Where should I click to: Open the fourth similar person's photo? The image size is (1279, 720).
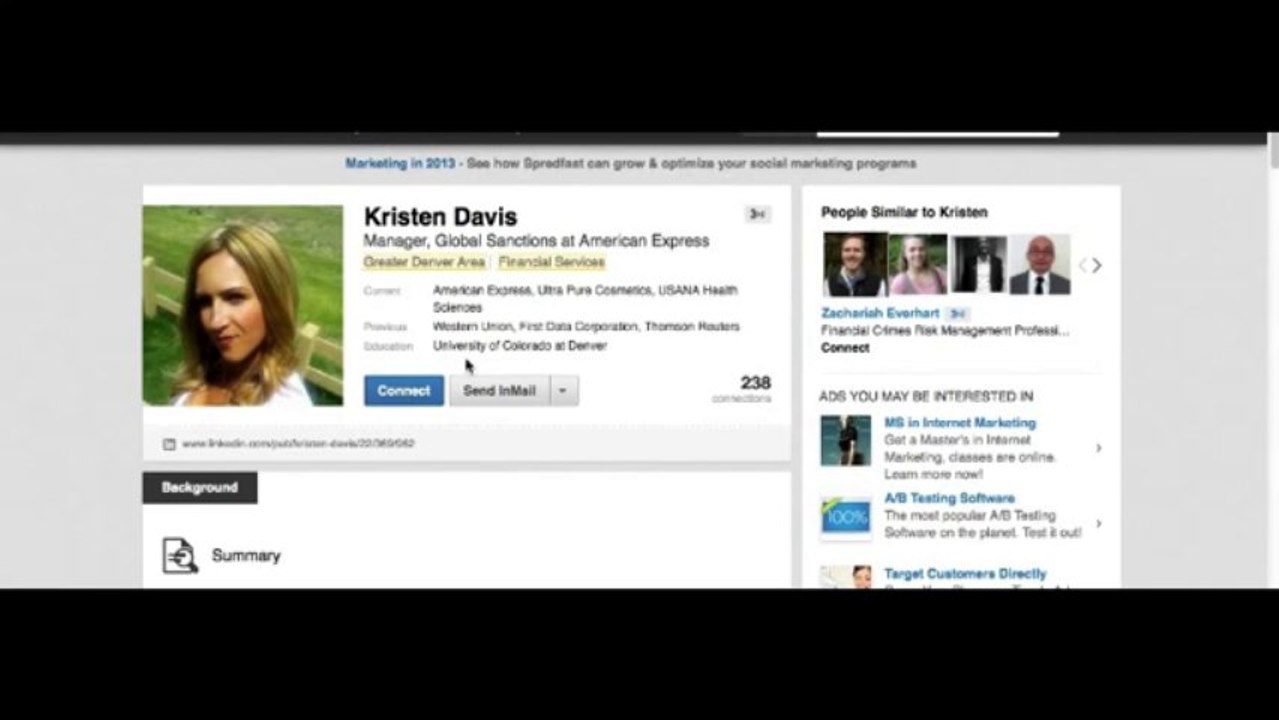click(x=1040, y=265)
